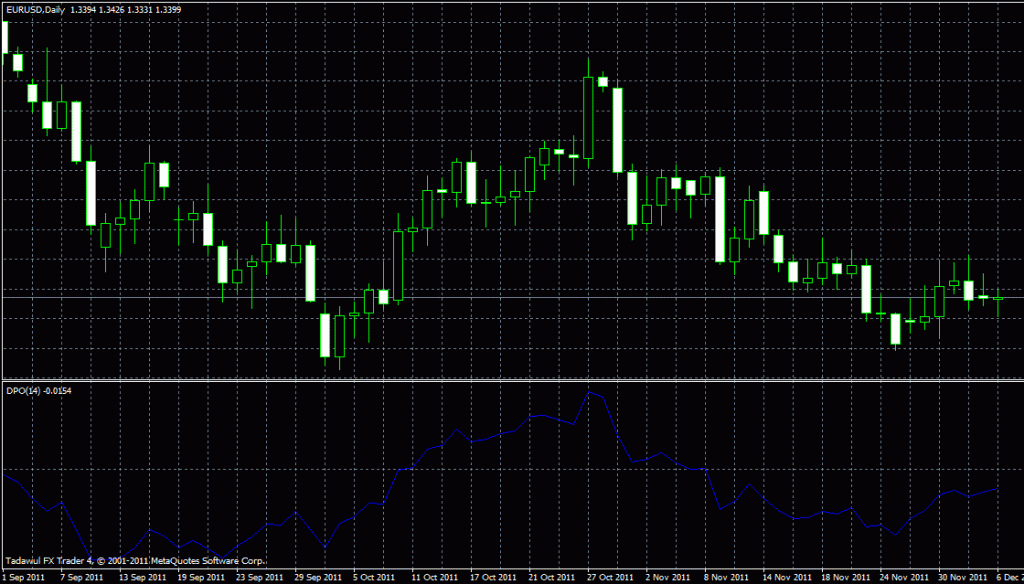Click the tallest bullish candle on 27 Oct
Image resolution: width=1024 pixels, height=584 pixels.
588,118
